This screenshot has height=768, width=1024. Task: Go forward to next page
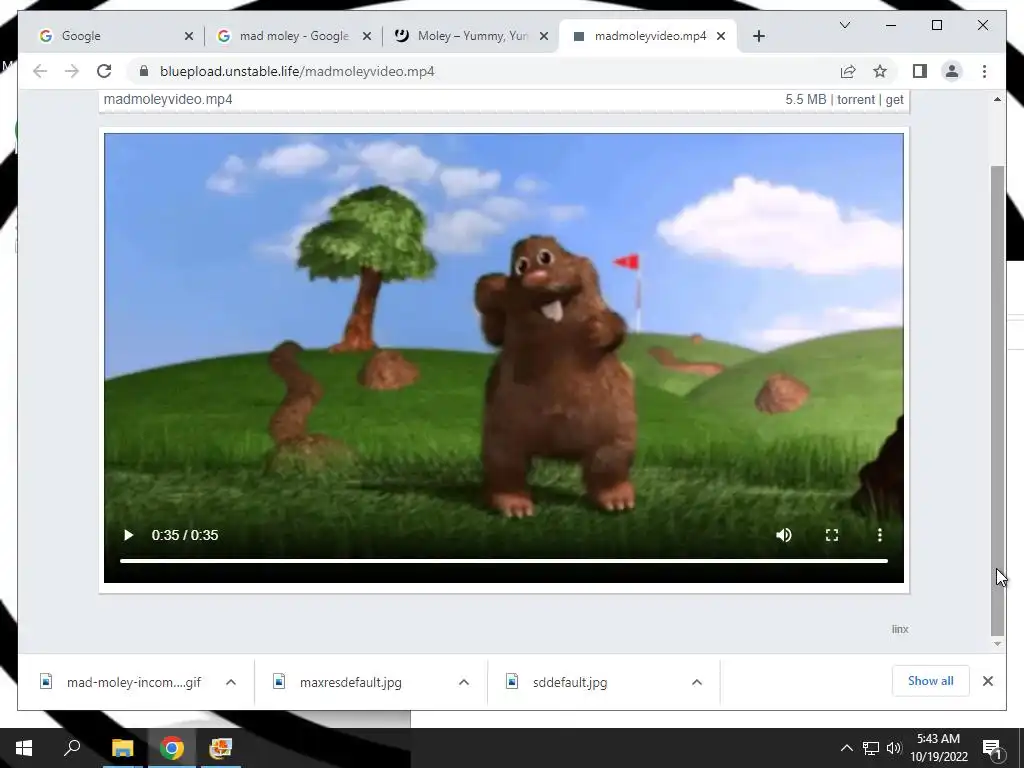click(x=72, y=71)
